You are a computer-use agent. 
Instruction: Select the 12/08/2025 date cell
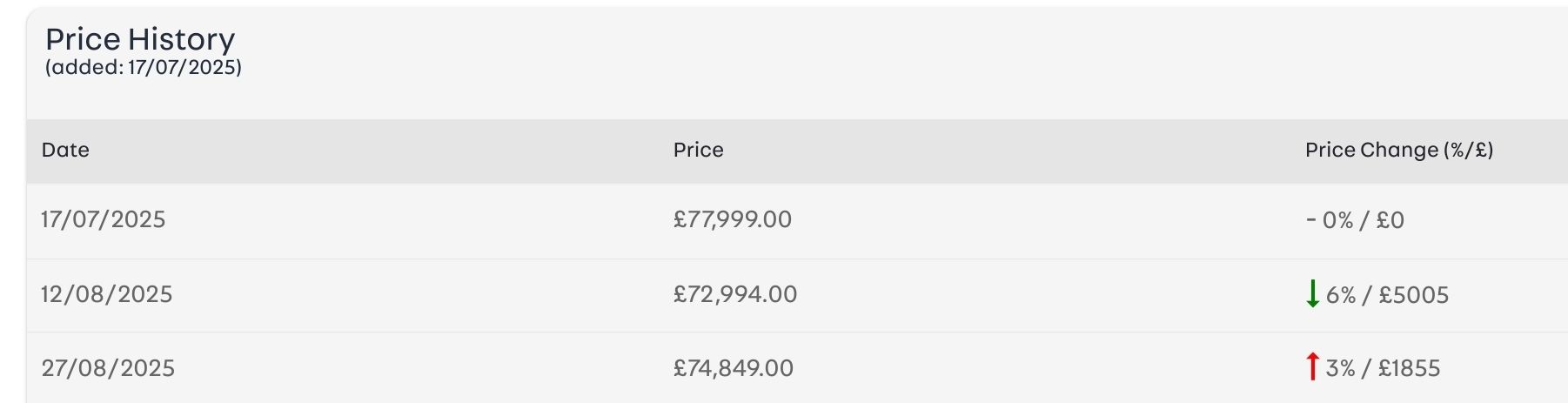pyautogui.click(x=106, y=294)
